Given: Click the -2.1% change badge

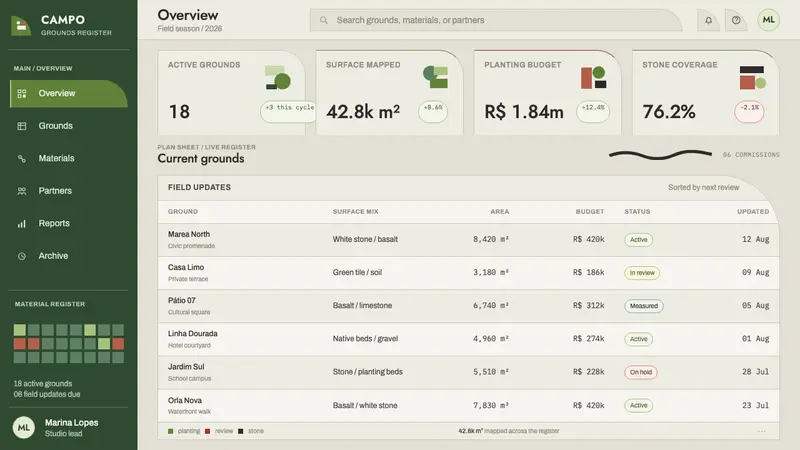Looking at the screenshot, I should (749, 111).
